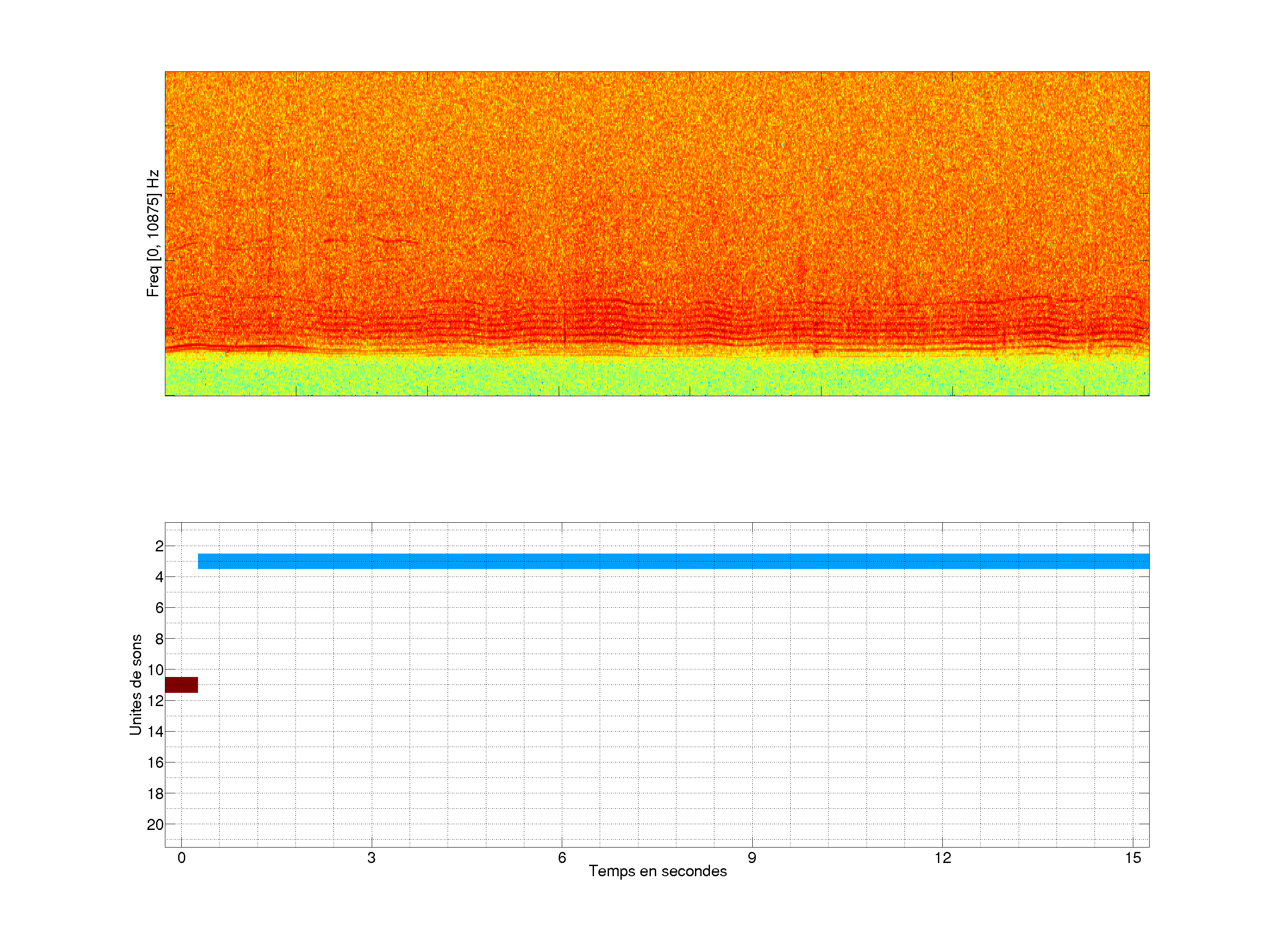Click y-axis tick label 2
Viewport: 1270px width, 952px height.
tap(159, 546)
